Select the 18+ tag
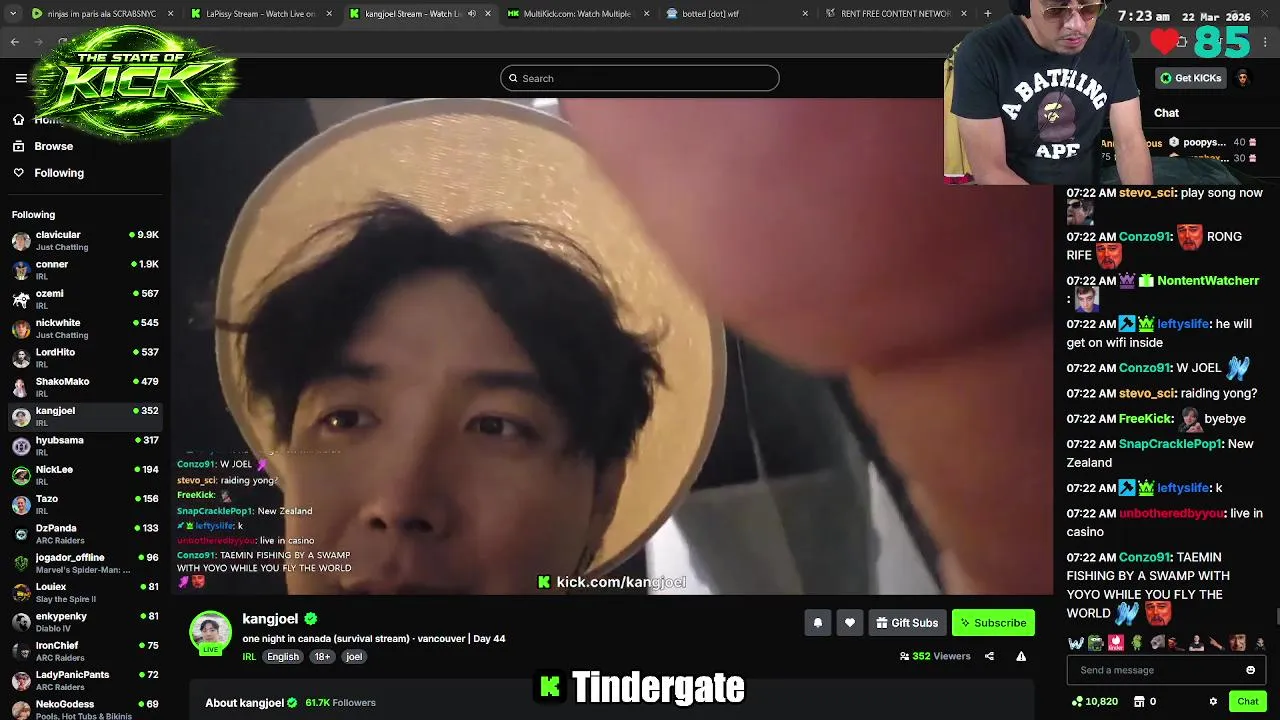 pyautogui.click(x=322, y=657)
